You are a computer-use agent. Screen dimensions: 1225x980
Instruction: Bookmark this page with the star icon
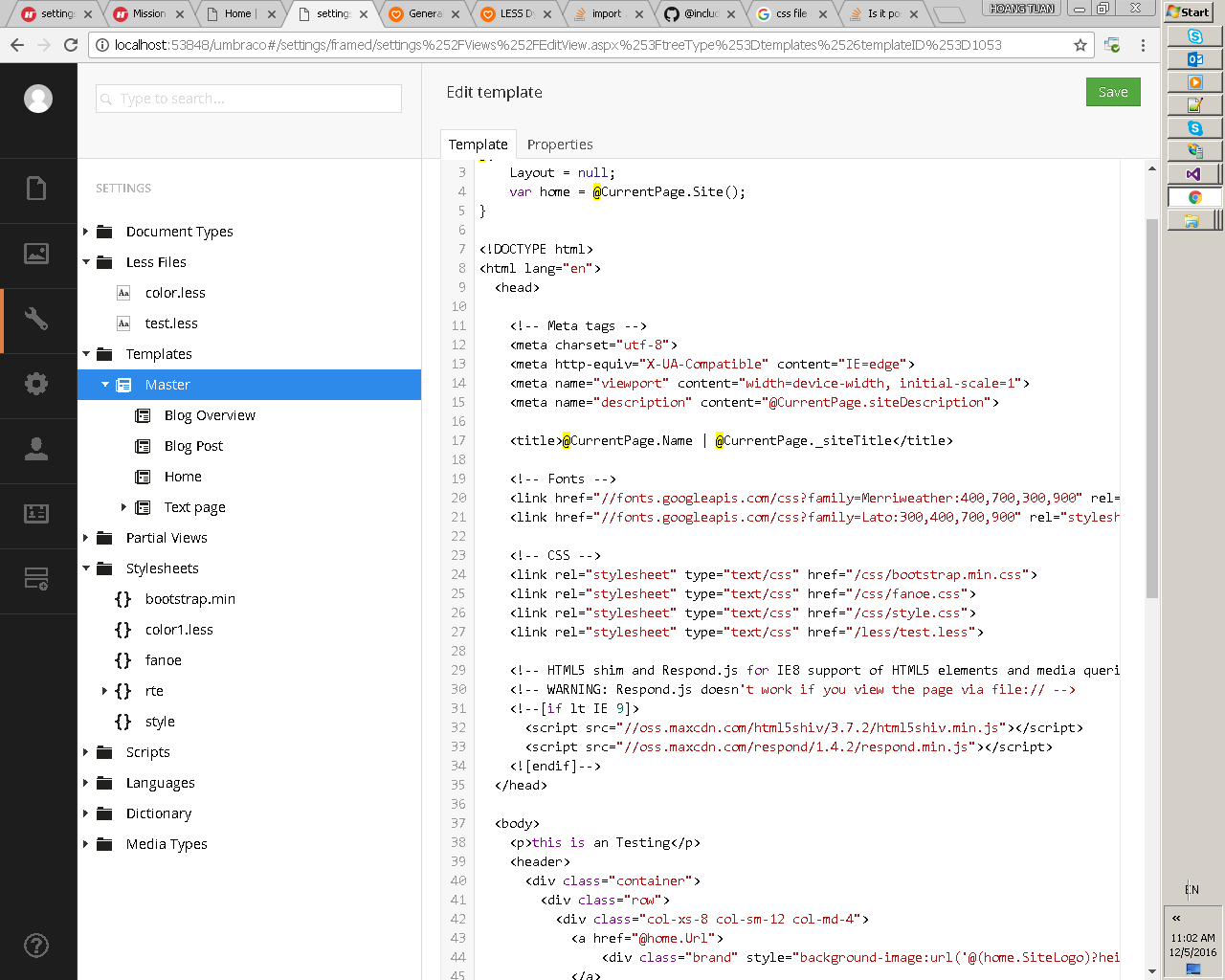1080,45
